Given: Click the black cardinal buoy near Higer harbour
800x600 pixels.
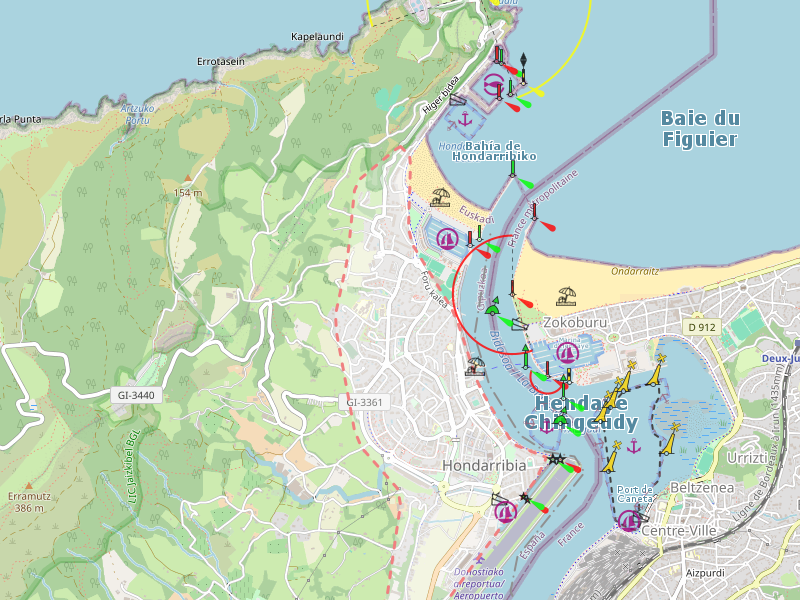Looking at the screenshot, I should (x=523, y=62).
